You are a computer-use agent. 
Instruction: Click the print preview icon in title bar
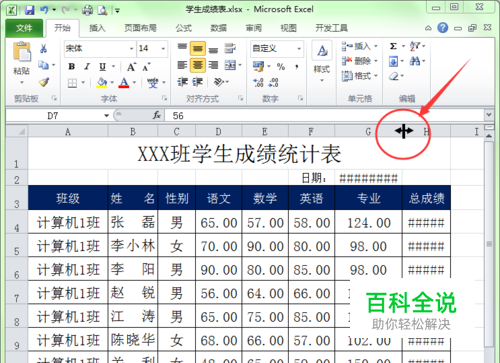tap(102, 10)
